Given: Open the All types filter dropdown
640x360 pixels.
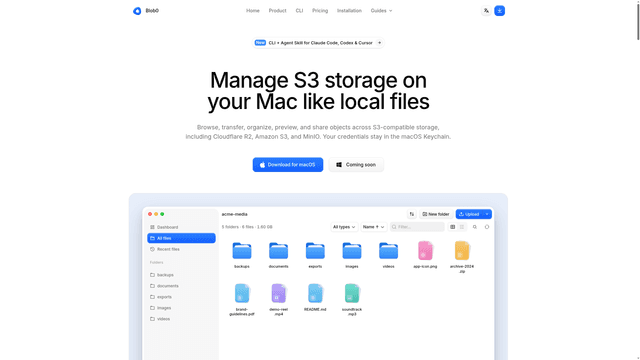Looking at the screenshot, I should (x=344, y=227).
